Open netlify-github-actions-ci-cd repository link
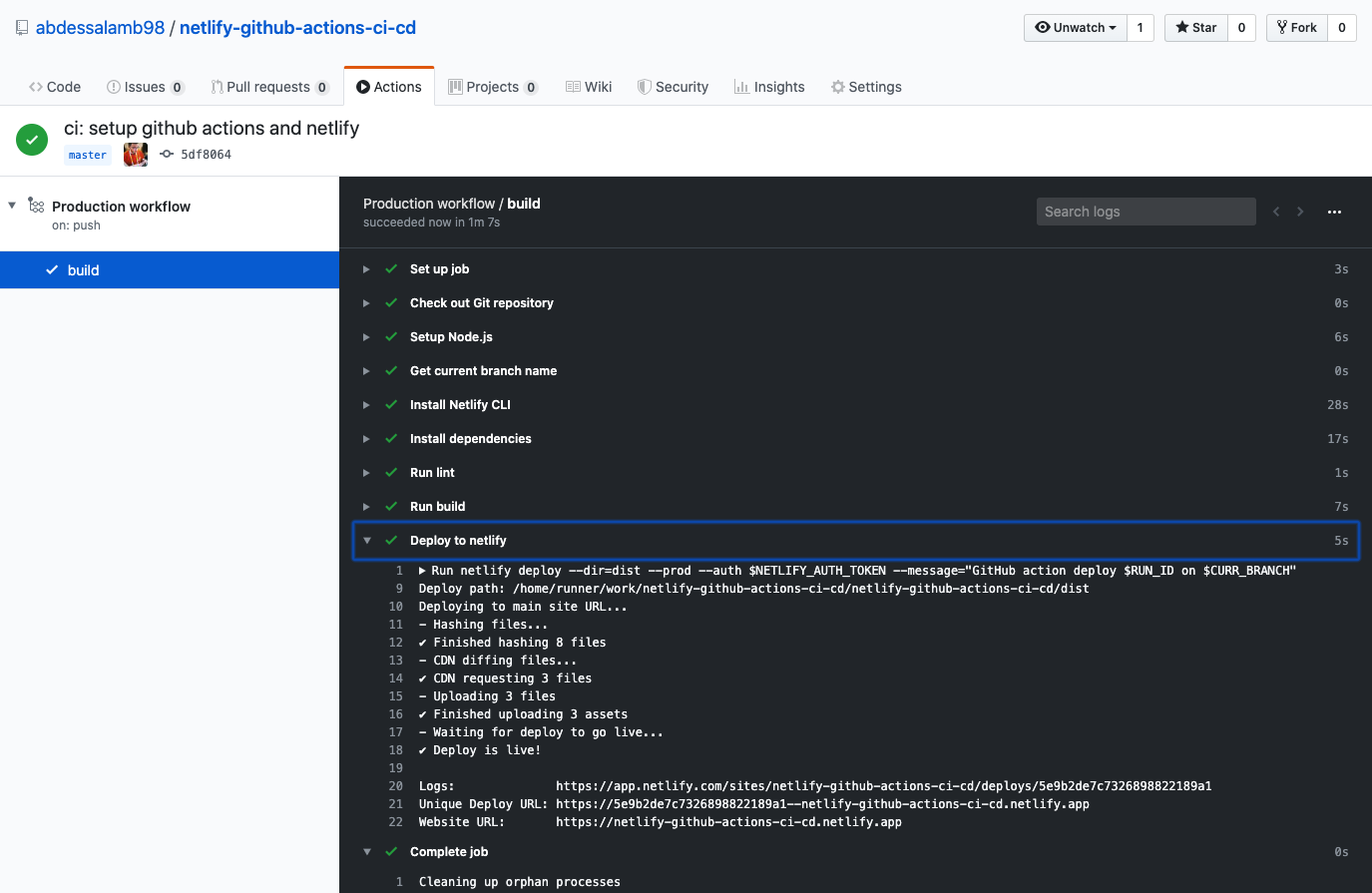The height and width of the screenshot is (893, 1372). point(297,28)
